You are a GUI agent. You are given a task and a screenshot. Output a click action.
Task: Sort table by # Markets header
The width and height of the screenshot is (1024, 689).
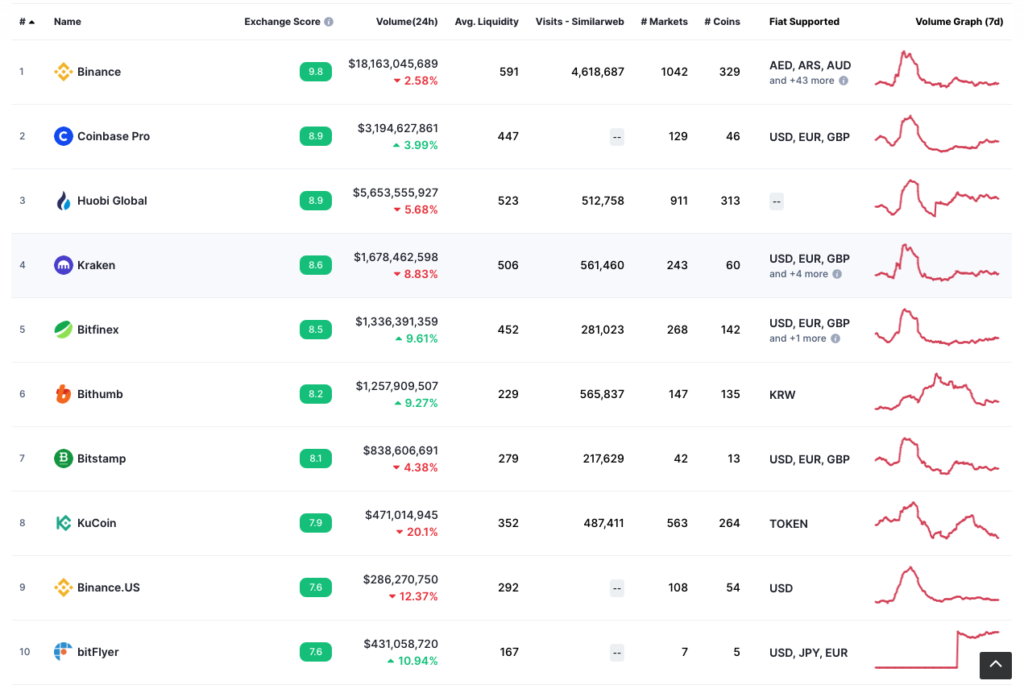pos(664,22)
